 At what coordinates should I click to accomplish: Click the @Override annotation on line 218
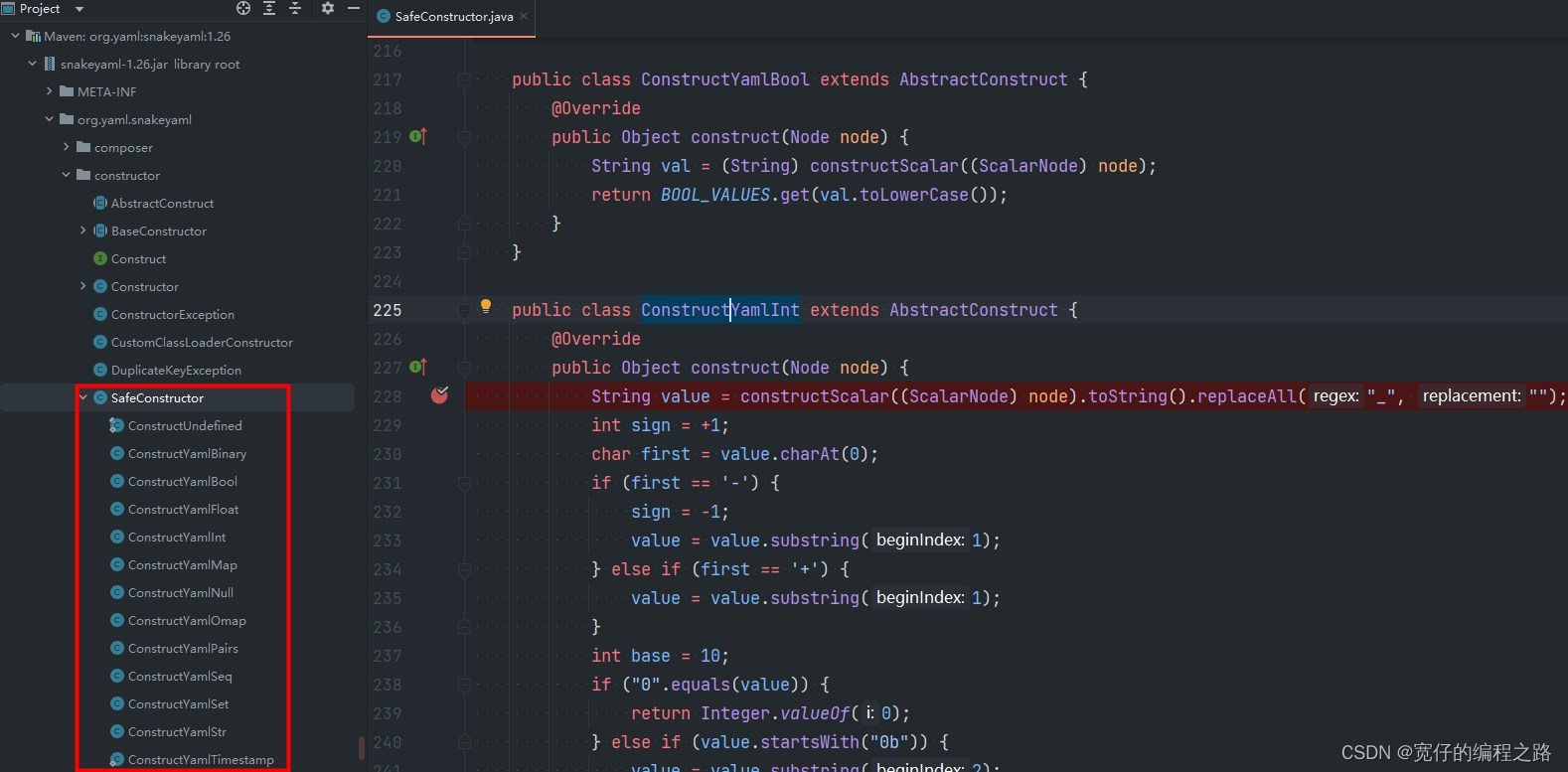tap(596, 108)
